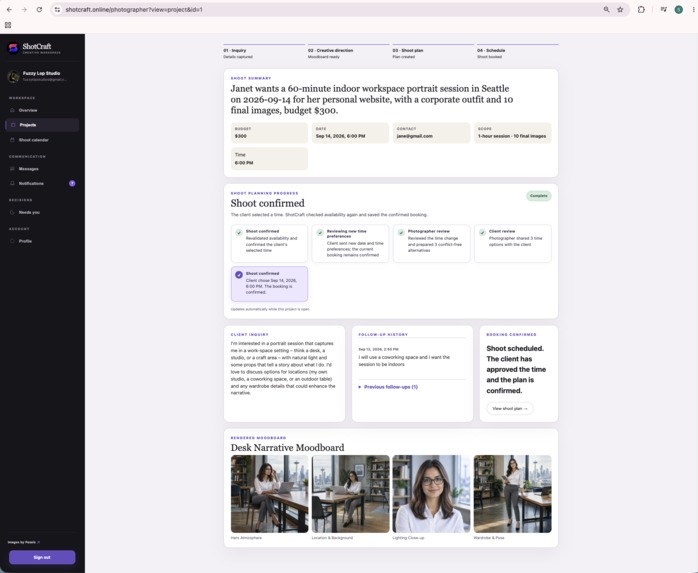Click the Profile icon in sidebar
698x573 pixels.
12,241
